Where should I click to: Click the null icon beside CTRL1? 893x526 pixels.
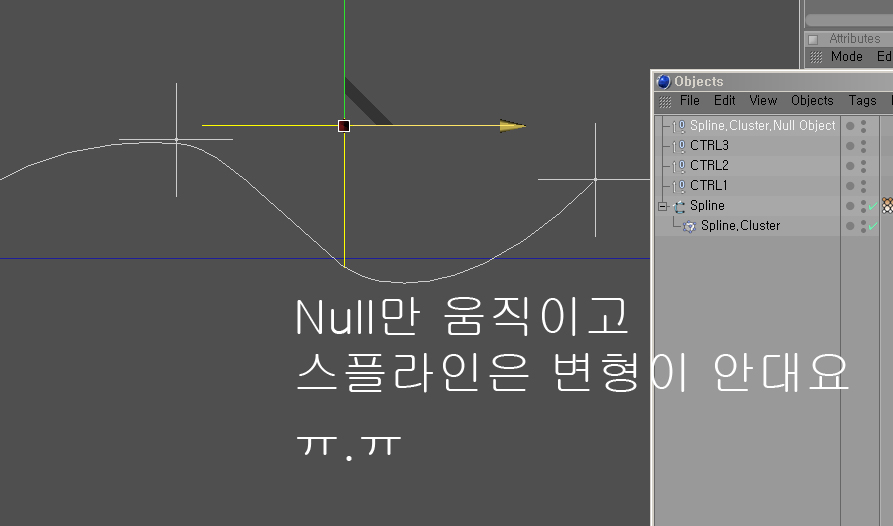[678, 186]
